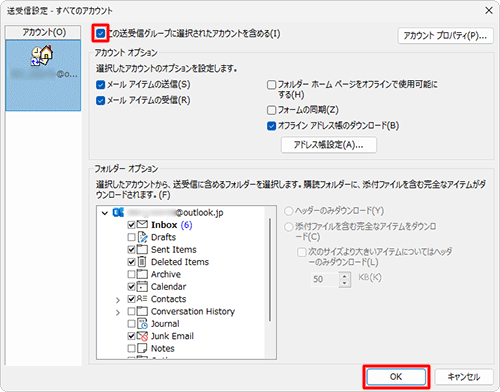The width and height of the screenshot is (500, 392).
Task: Click the Journal folder icon
Action: tap(142, 324)
